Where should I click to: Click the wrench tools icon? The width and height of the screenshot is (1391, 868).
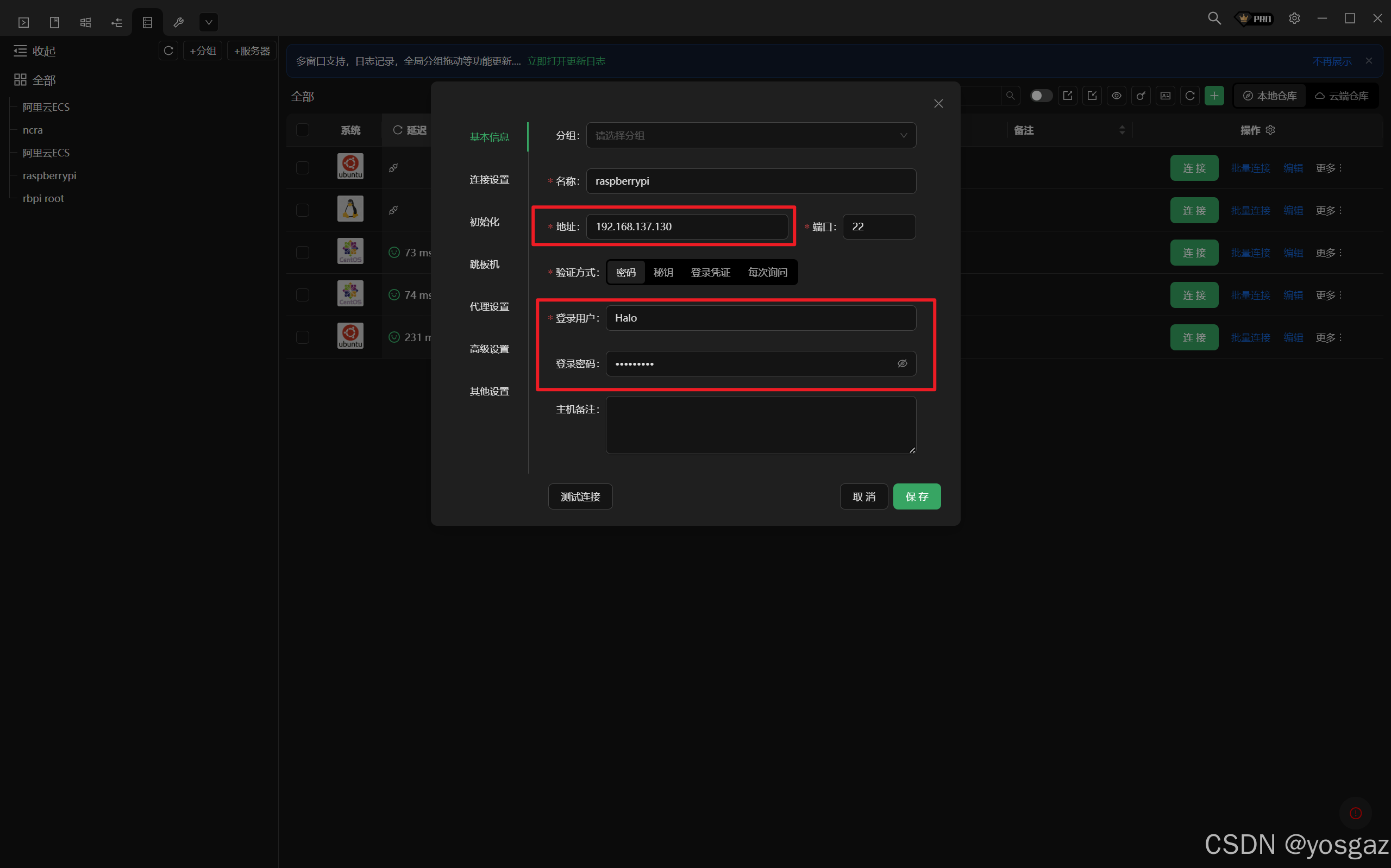[178, 22]
